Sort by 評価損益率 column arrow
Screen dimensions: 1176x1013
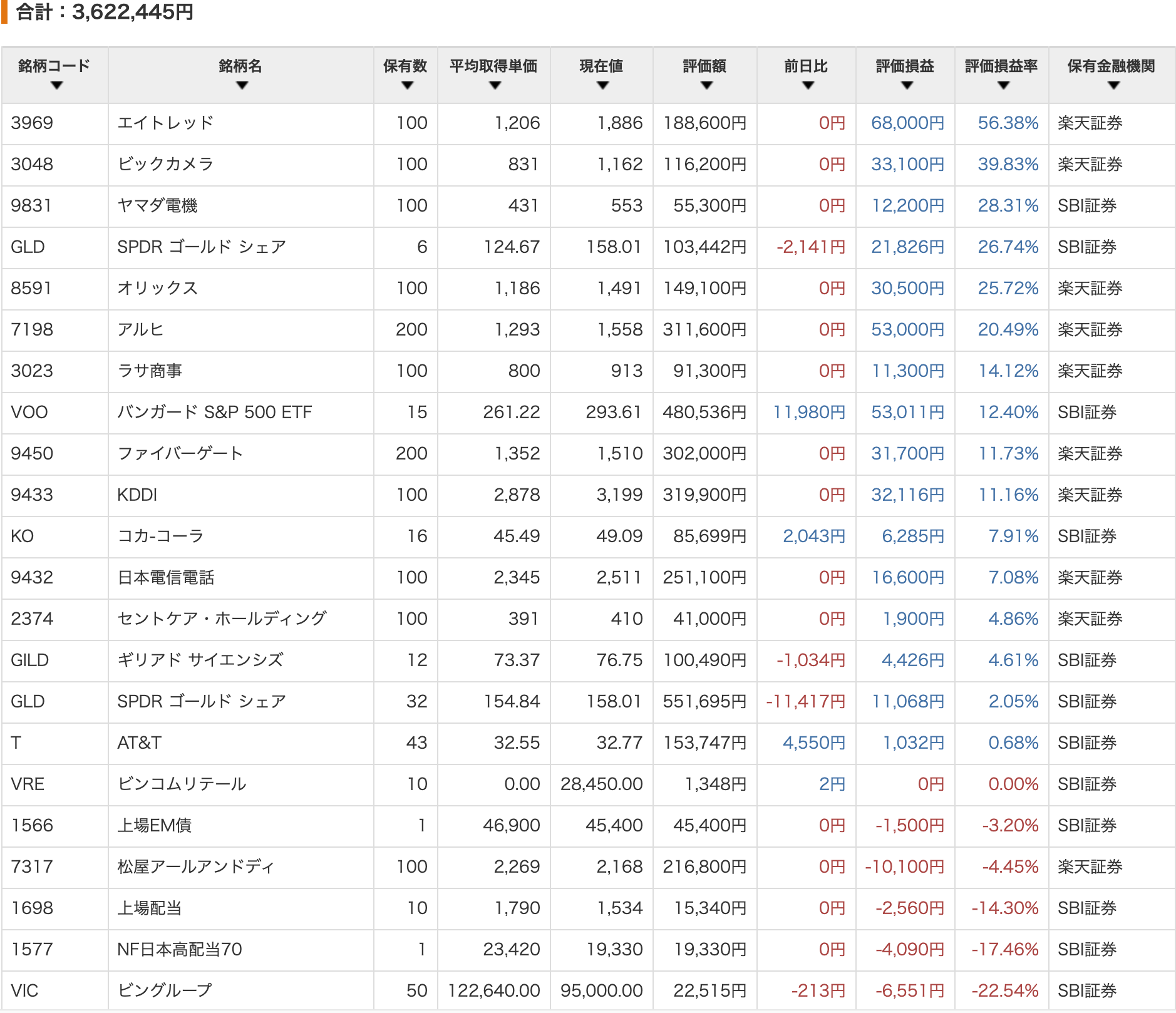(x=1004, y=86)
